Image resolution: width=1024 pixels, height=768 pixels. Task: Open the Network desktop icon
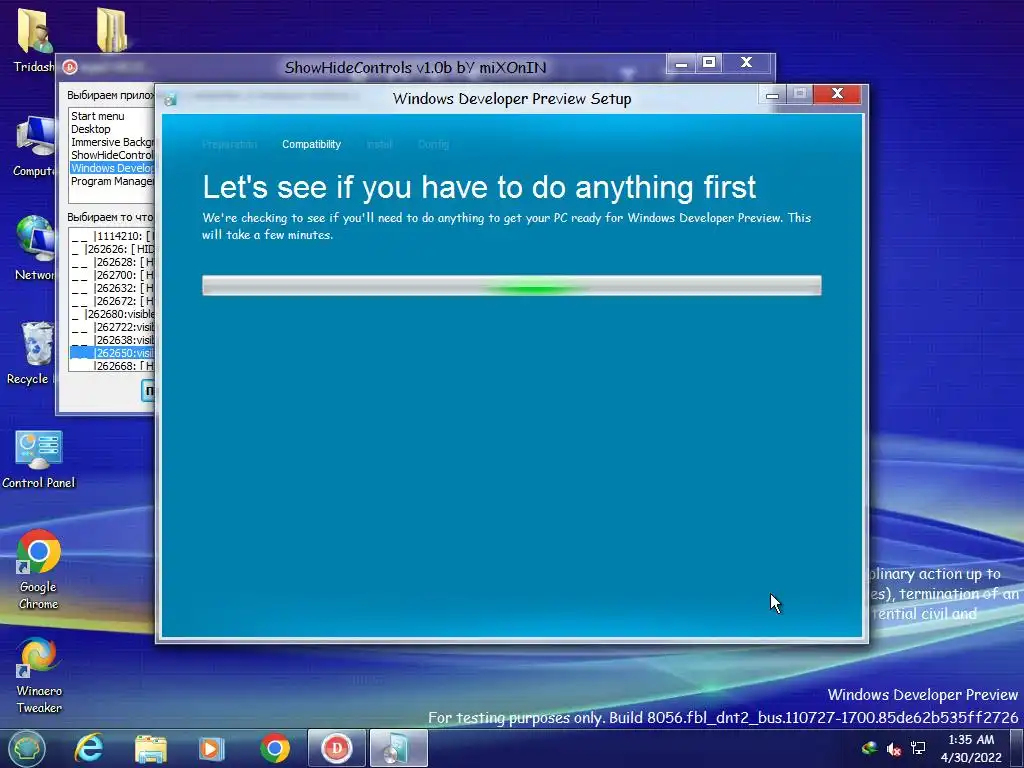pyautogui.click(x=34, y=249)
